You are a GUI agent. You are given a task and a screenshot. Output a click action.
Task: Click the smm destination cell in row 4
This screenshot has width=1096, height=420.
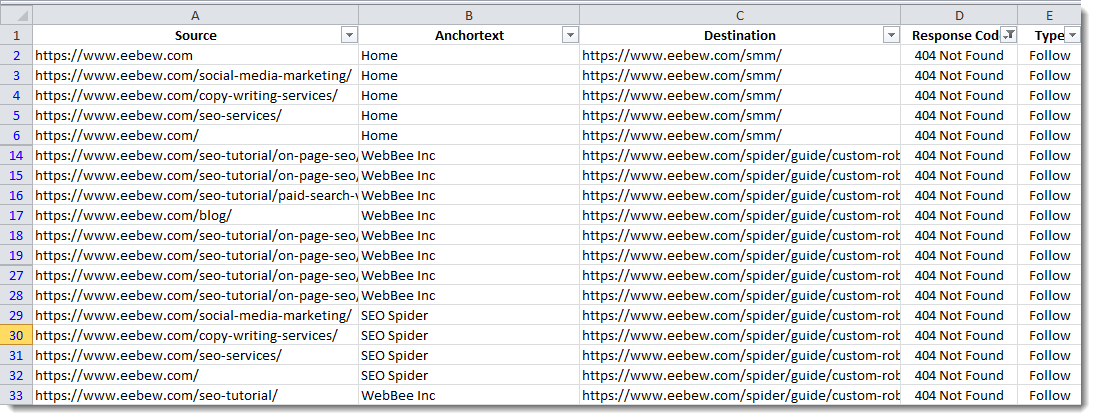740,96
